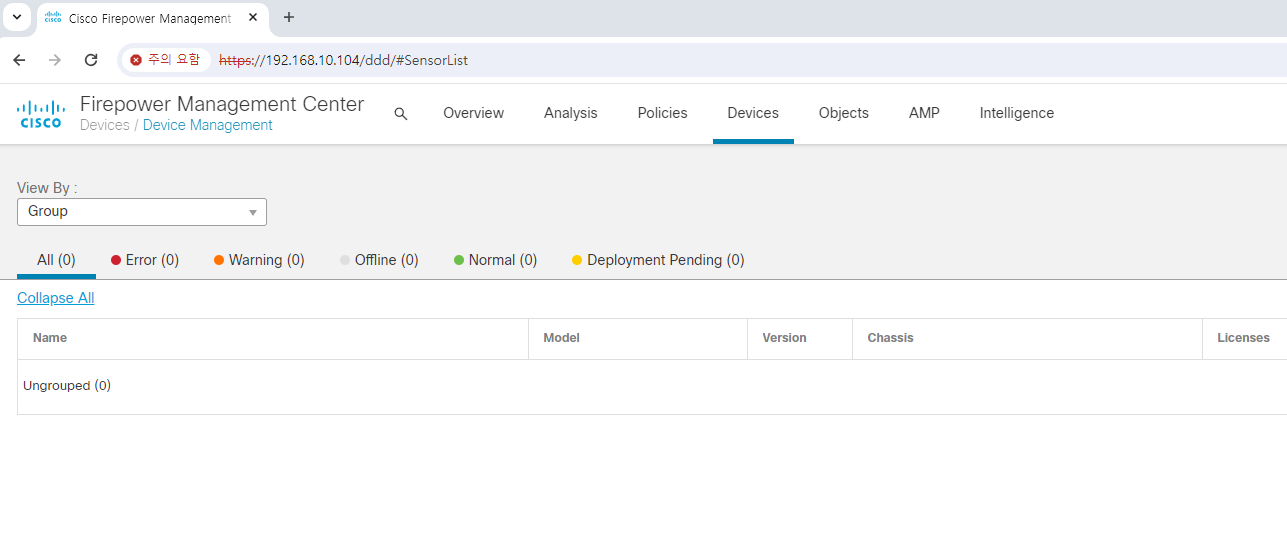Open the Analysis menu
The image size is (1287, 560).
[x=570, y=113]
